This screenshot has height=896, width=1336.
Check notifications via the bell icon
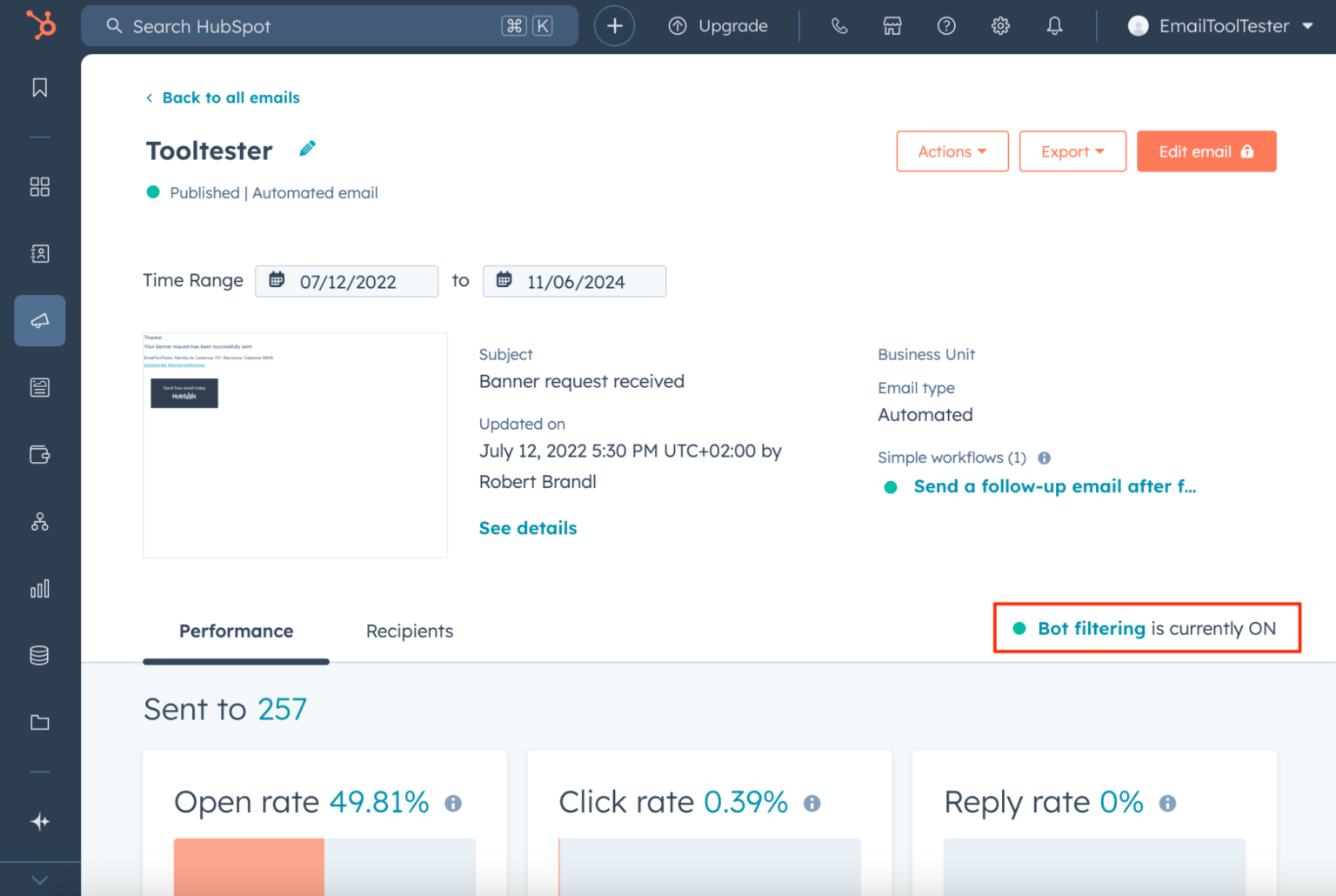1054,25
